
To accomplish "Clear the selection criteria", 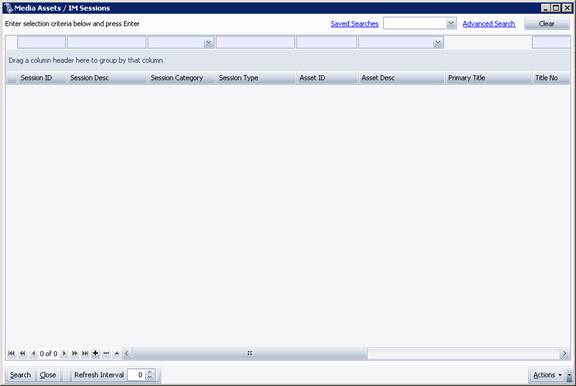I will pos(547,24).
